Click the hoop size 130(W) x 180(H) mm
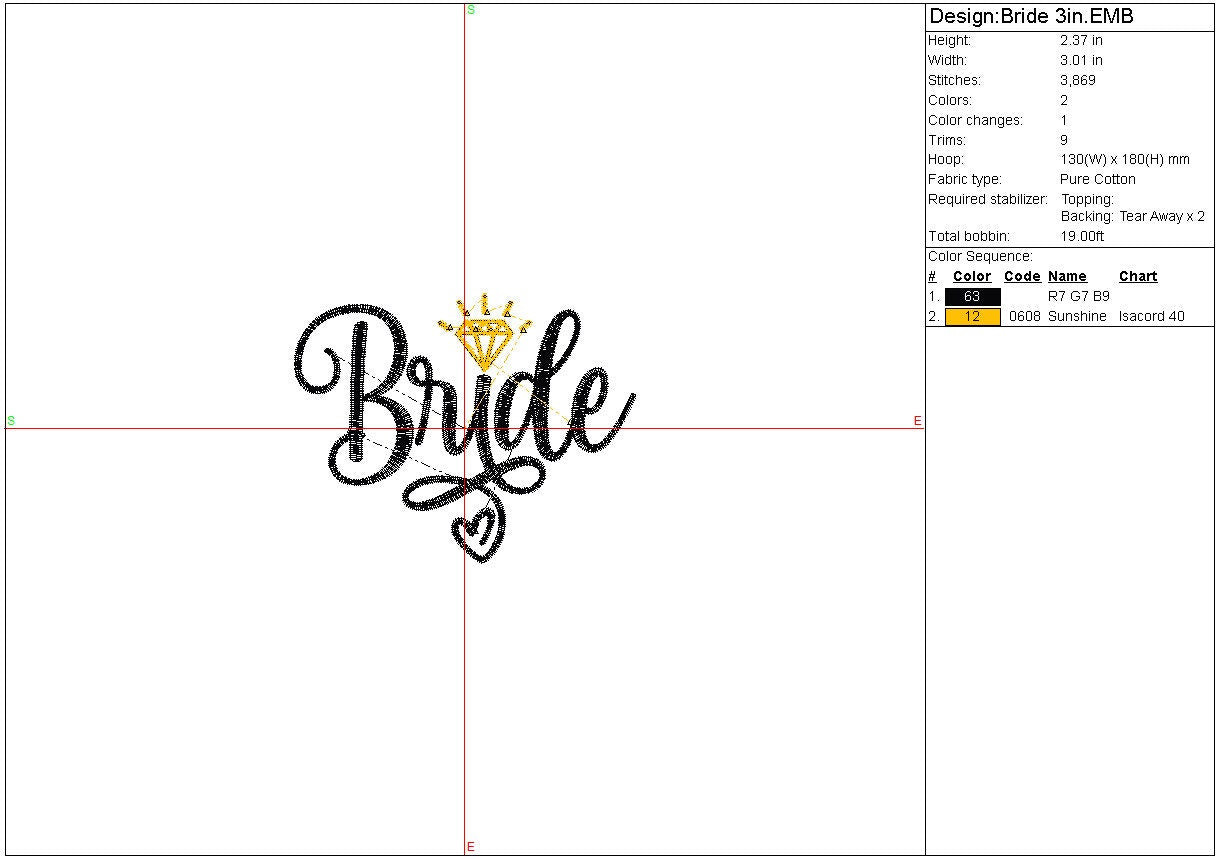 [1125, 160]
